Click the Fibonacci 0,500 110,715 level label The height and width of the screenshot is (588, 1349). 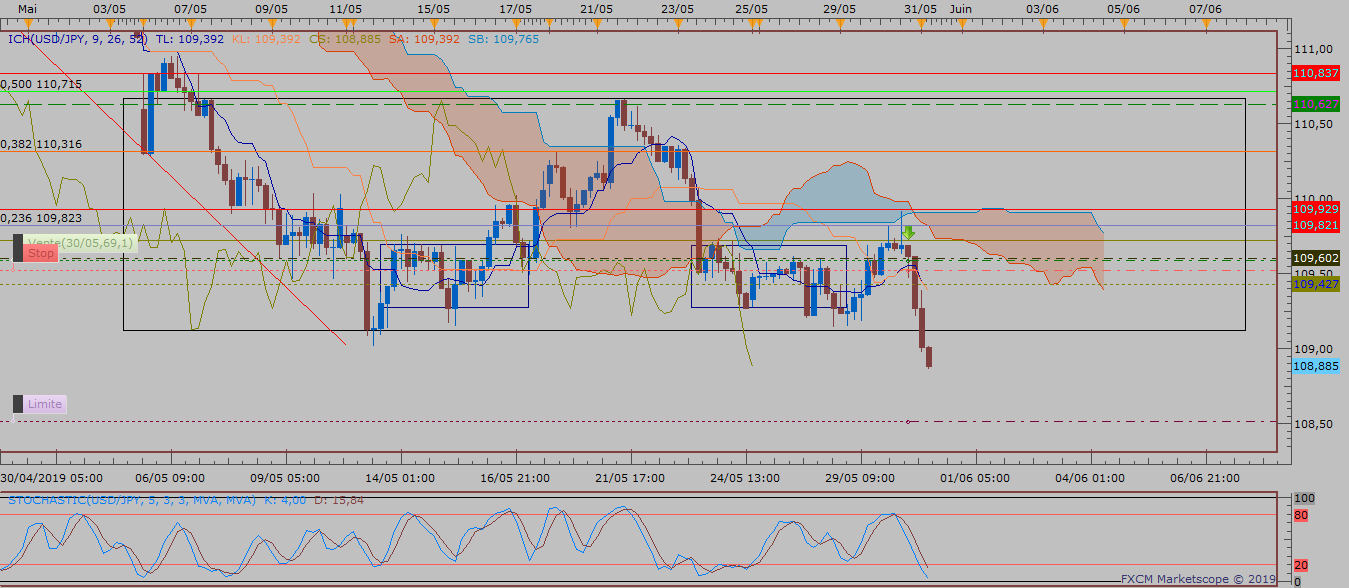41,84
